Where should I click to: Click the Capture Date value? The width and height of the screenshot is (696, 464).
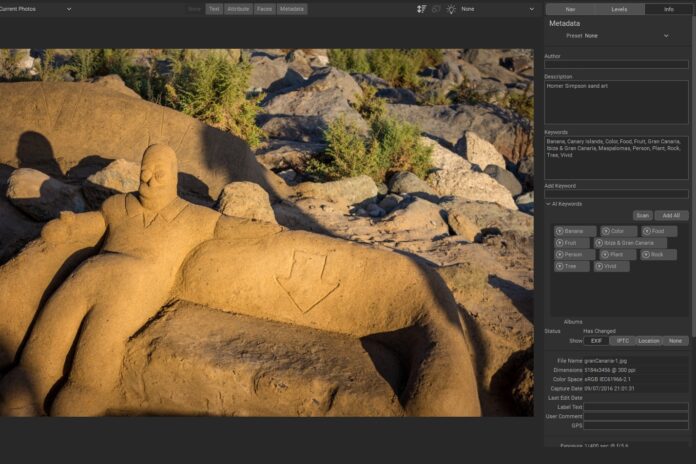[x=609, y=389]
